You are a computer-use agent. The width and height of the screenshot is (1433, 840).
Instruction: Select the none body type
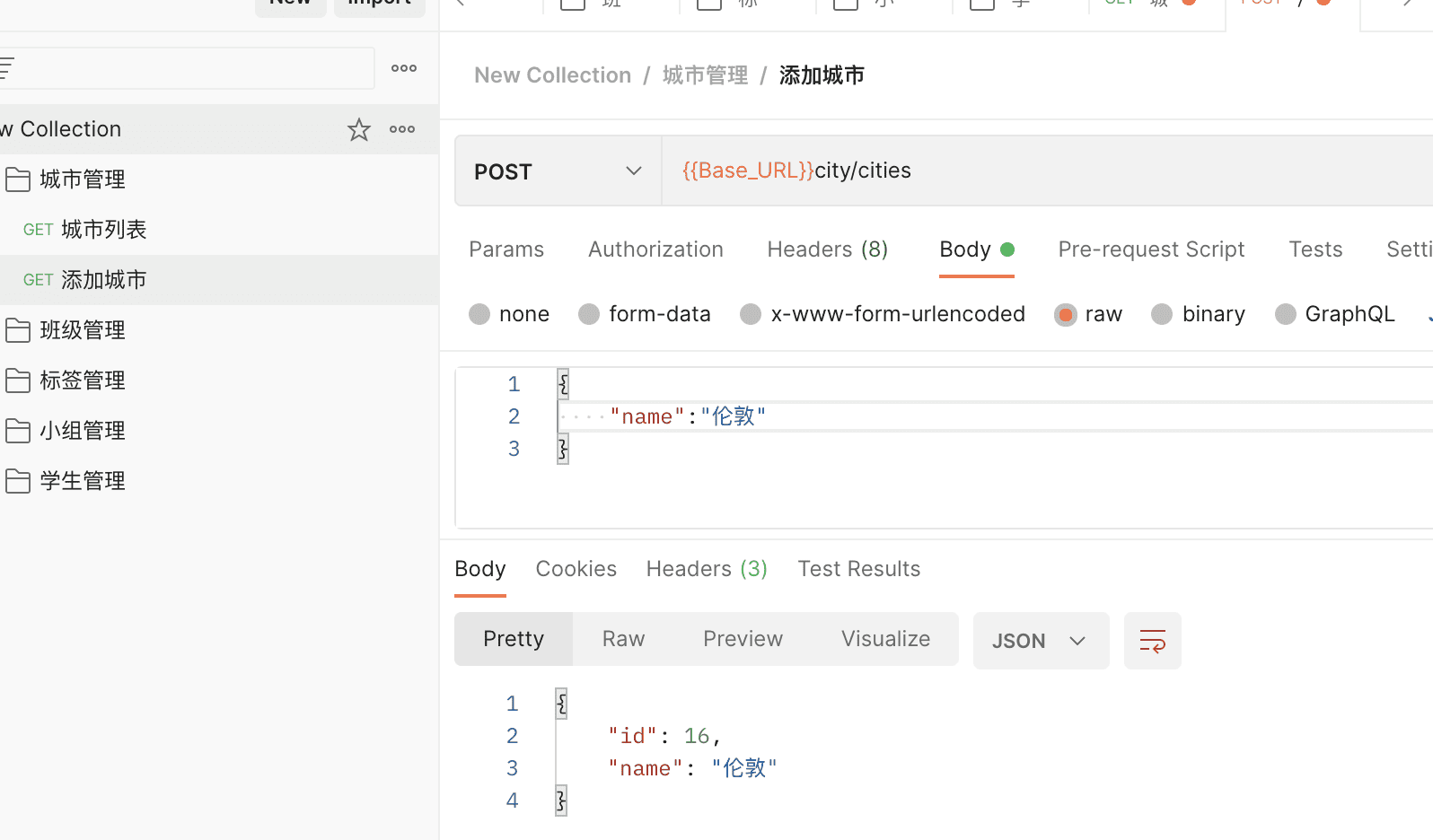click(x=479, y=314)
